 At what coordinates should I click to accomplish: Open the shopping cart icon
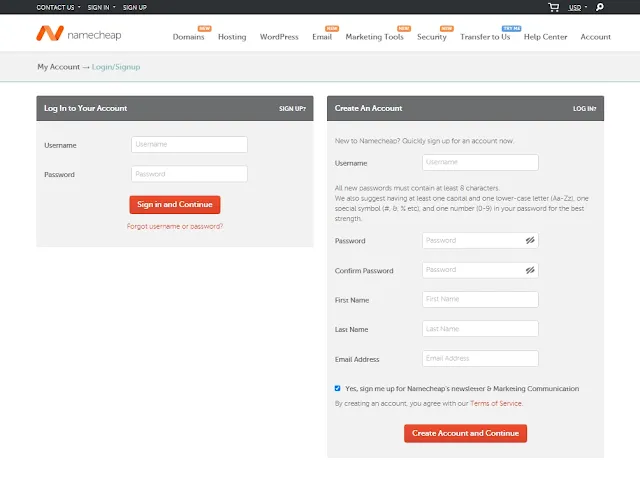pos(553,7)
